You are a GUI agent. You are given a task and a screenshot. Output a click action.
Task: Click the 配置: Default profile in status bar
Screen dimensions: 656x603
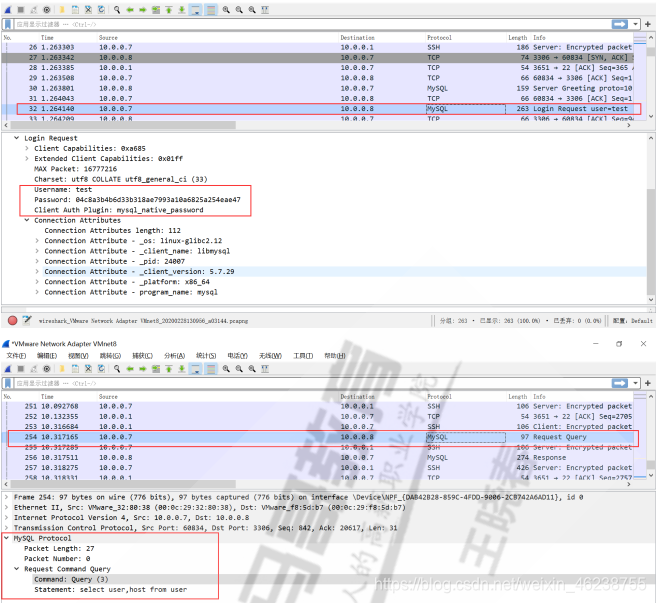click(x=633, y=321)
